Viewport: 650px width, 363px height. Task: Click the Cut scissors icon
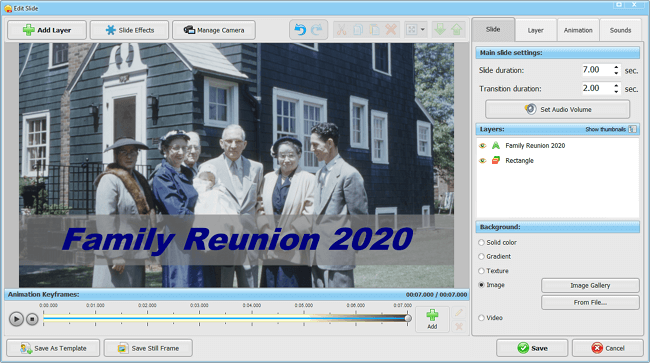pyautogui.click(x=341, y=30)
